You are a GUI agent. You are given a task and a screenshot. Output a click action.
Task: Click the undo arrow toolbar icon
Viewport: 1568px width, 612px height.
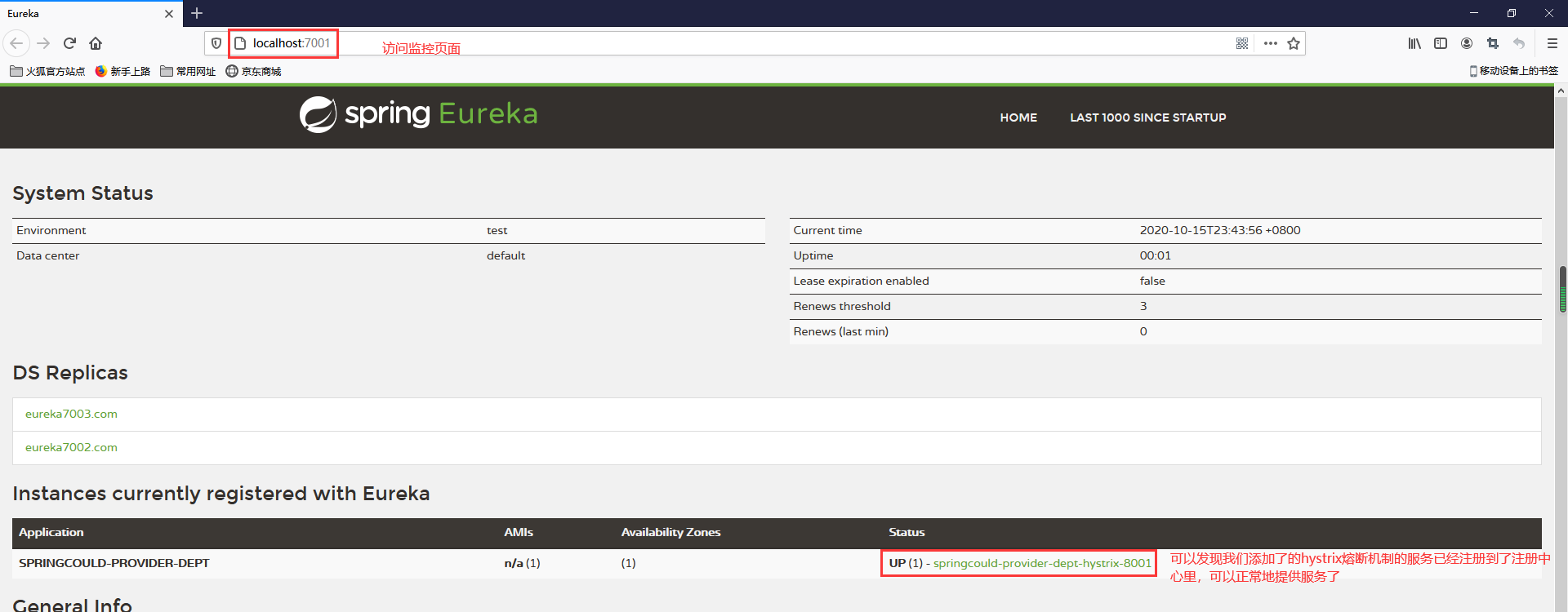point(1519,43)
